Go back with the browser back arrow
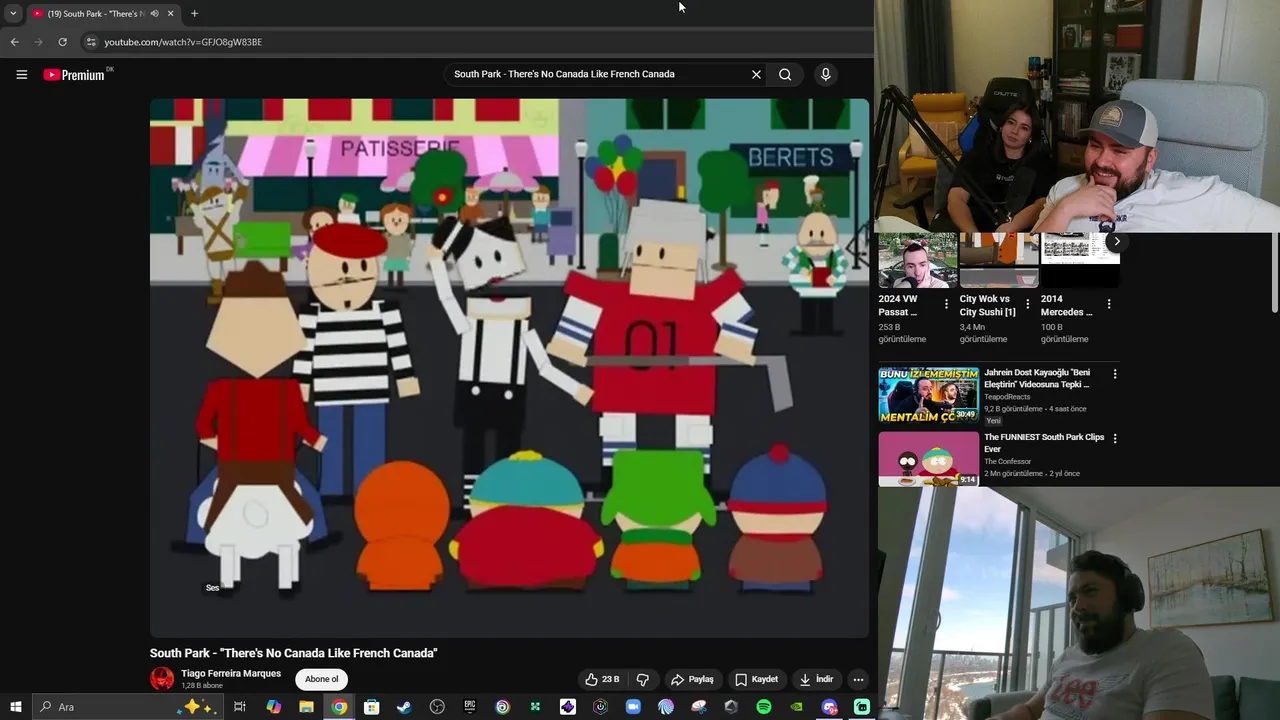The height and width of the screenshot is (720, 1280). (14, 42)
